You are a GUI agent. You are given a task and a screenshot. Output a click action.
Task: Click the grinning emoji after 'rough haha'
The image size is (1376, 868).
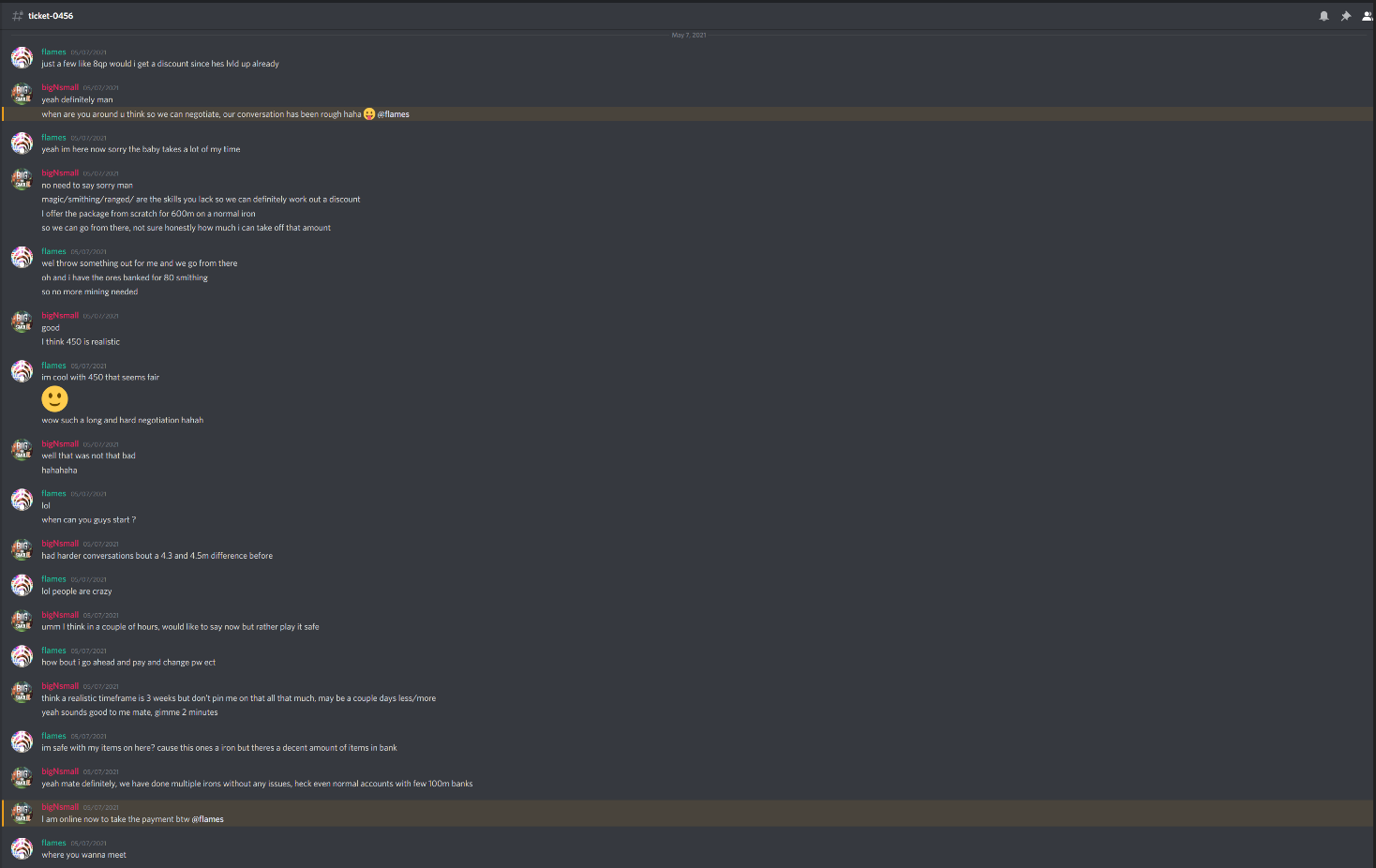pos(369,114)
